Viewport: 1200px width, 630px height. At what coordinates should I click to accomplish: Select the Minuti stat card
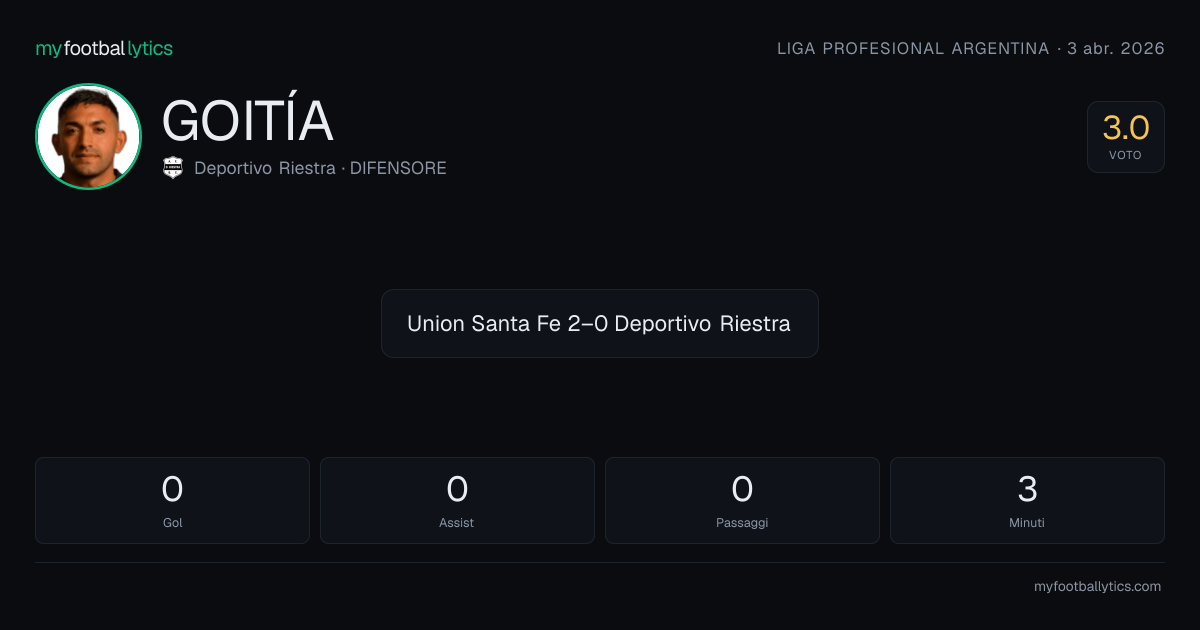coord(1027,500)
